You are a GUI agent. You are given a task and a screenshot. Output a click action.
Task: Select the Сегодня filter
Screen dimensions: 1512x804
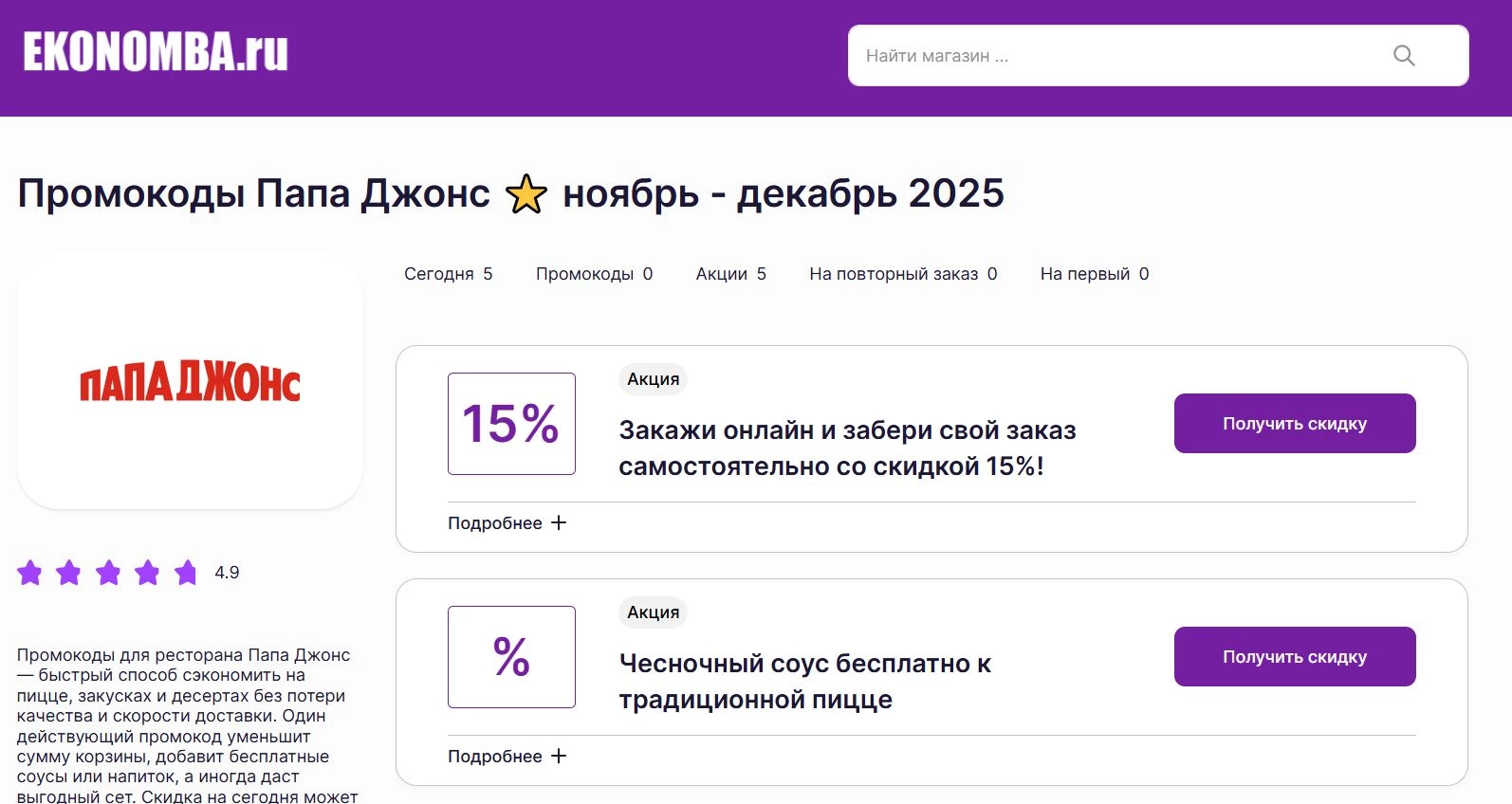coord(448,273)
